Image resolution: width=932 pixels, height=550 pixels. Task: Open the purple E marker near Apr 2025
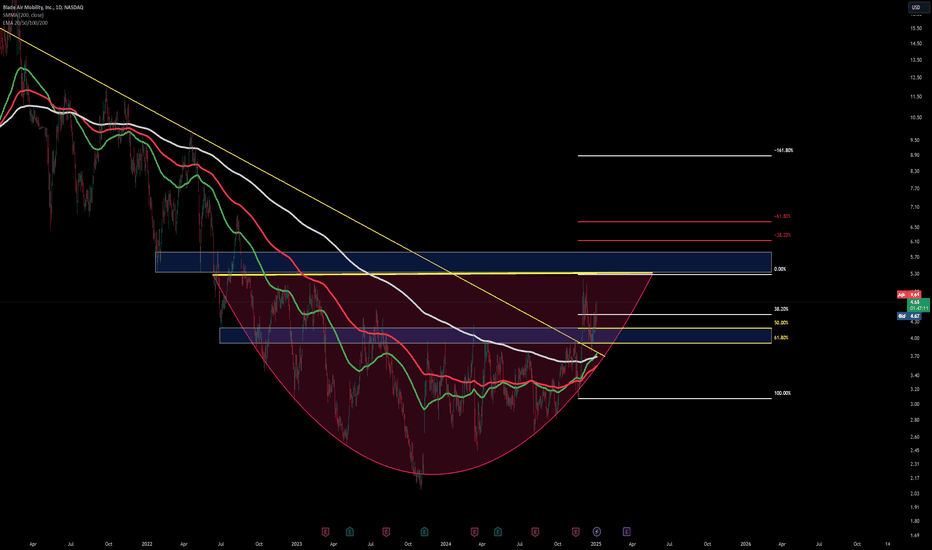coord(626,532)
